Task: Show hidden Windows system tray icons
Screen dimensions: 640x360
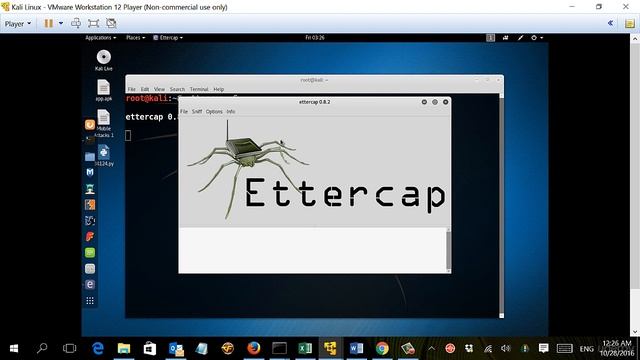Action: (x=431, y=348)
